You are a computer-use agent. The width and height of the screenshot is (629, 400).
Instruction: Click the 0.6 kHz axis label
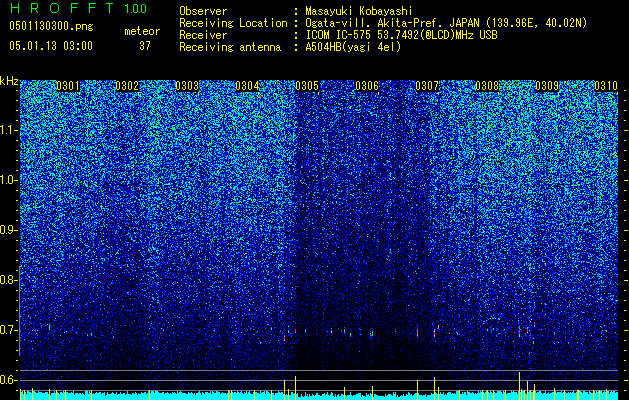point(8,380)
